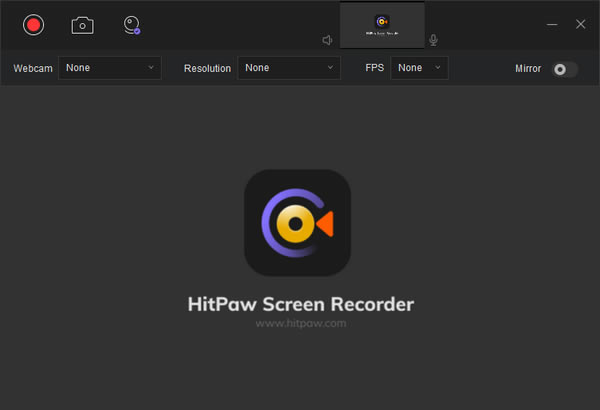Screen dimensions: 600x410
Task: Select the HitPaw screen preview thumbnail
Action: 382,26
